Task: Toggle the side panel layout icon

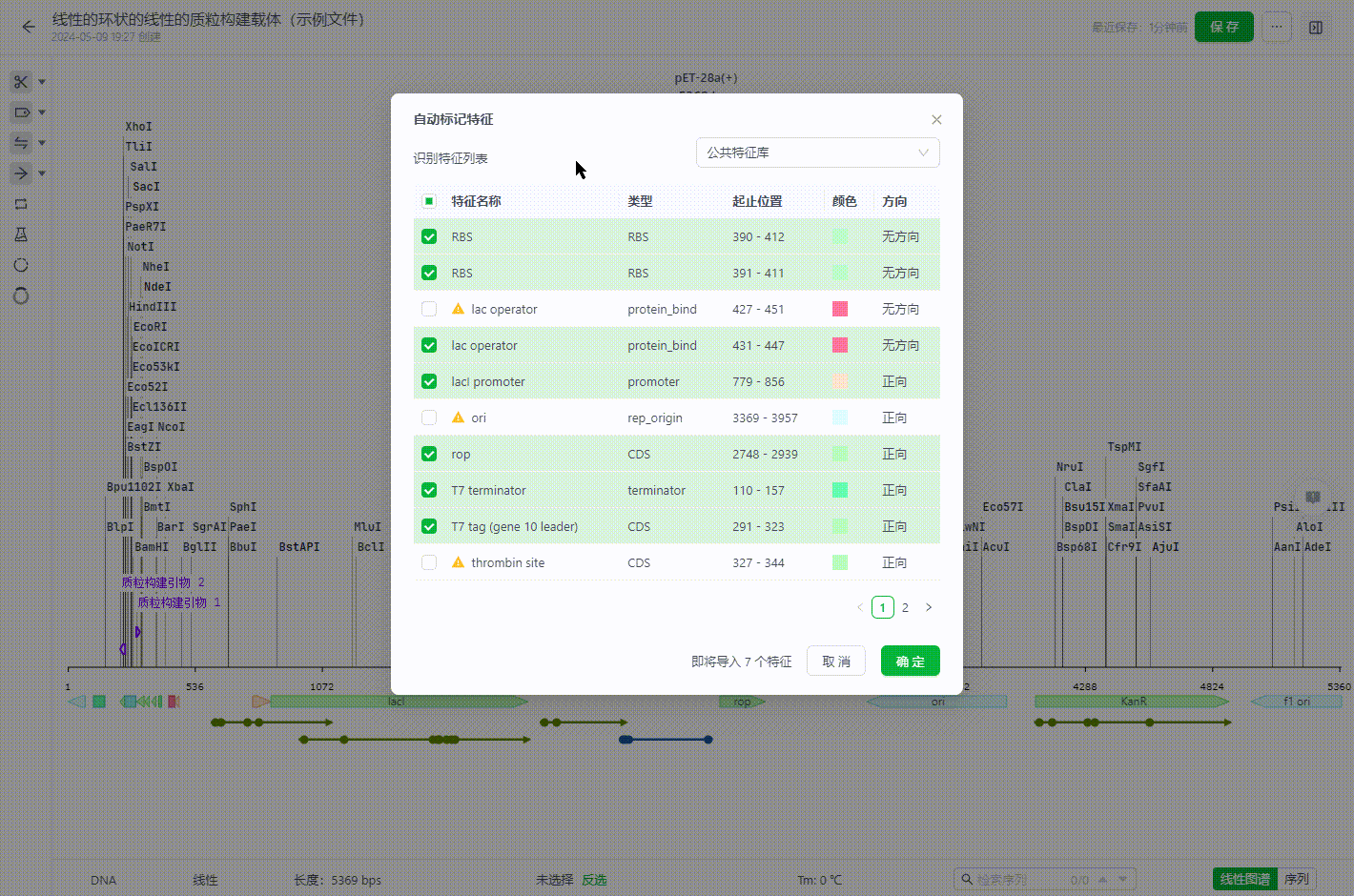Action: [1316, 28]
